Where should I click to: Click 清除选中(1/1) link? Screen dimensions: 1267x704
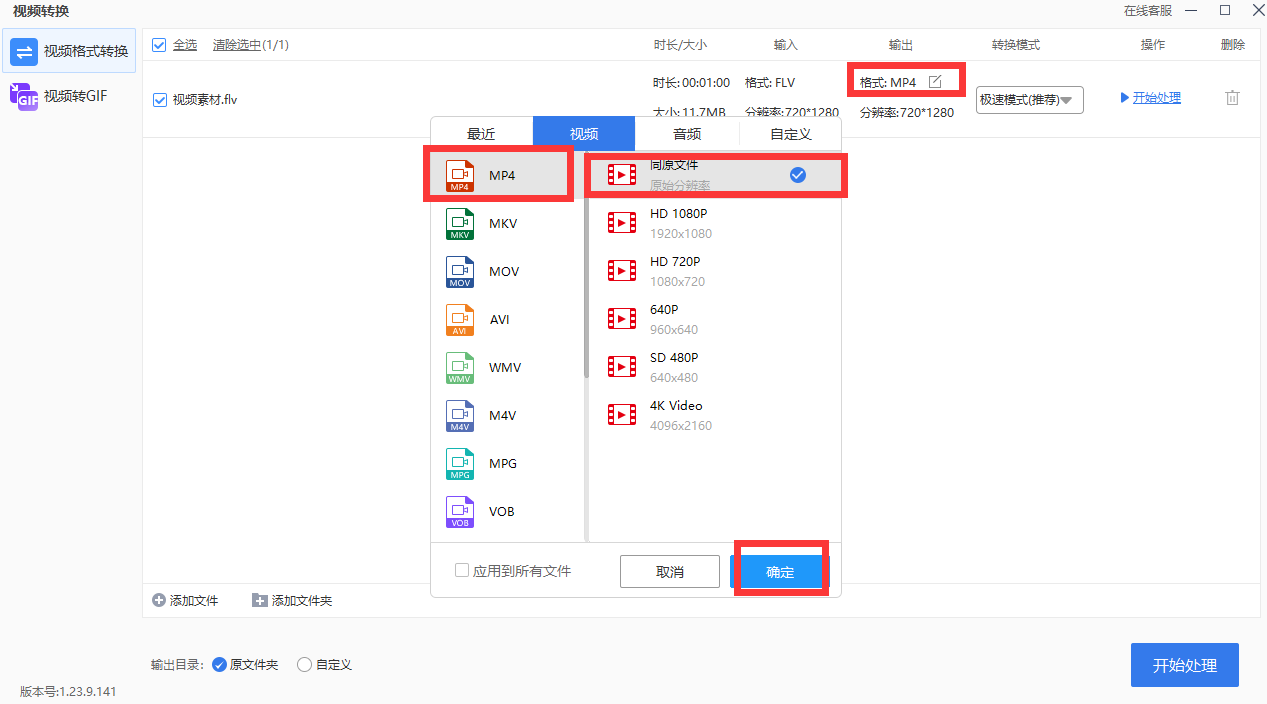point(251,45)
